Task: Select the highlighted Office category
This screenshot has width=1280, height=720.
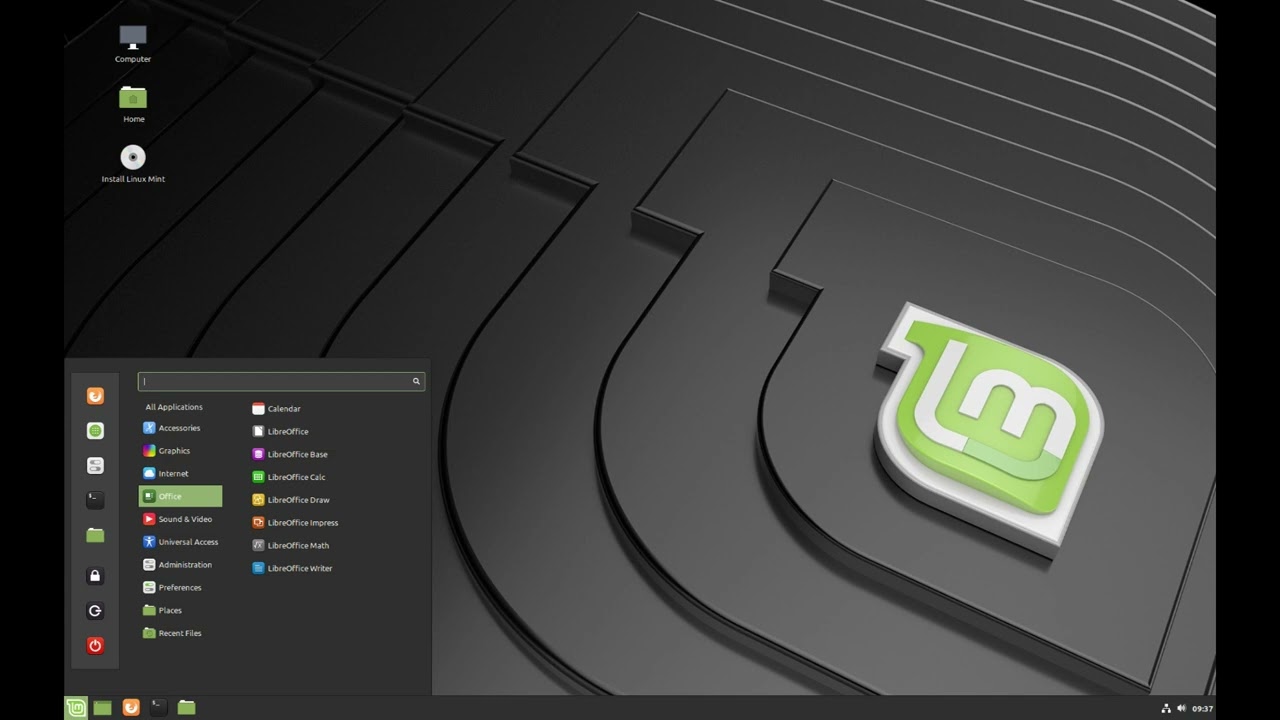Action: tap(180, 496)
